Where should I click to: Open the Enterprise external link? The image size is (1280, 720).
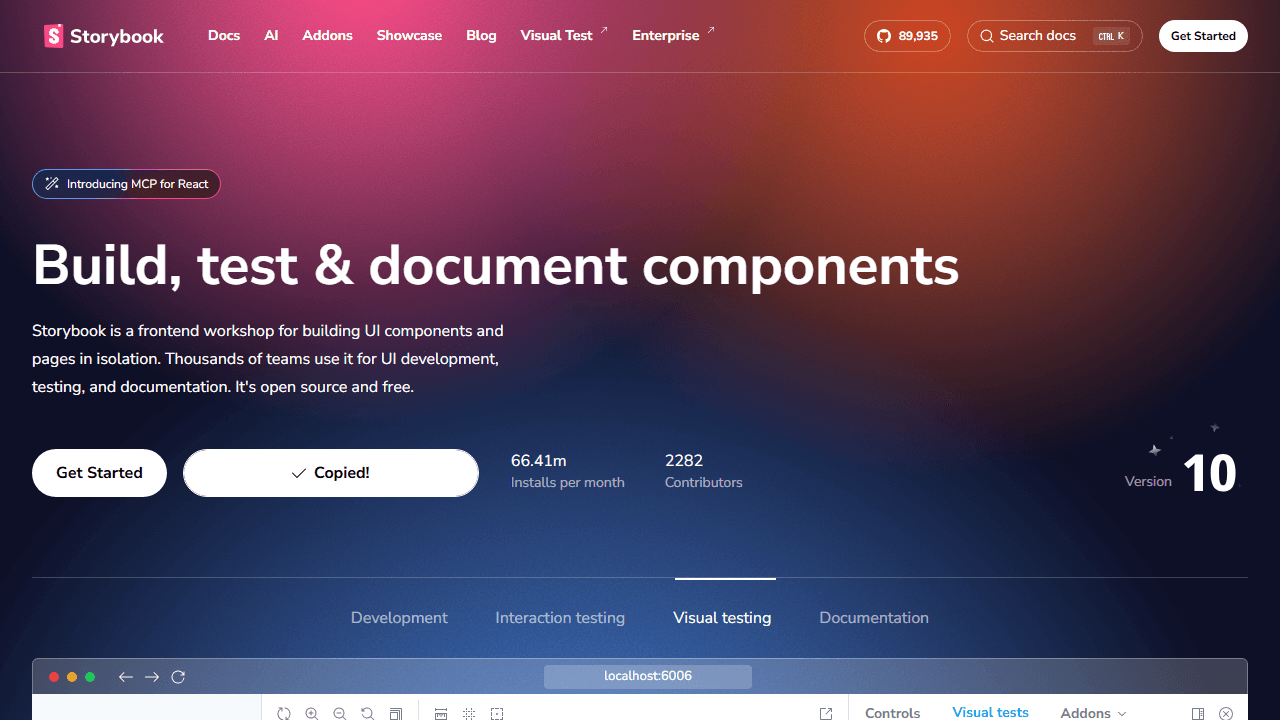tap(673, 35)
